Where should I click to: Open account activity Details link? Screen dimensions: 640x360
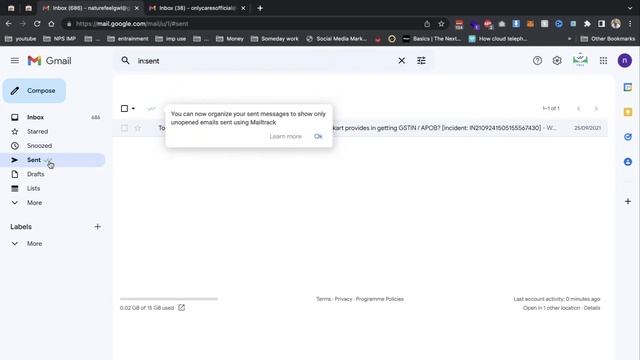(x=592, y=308)
